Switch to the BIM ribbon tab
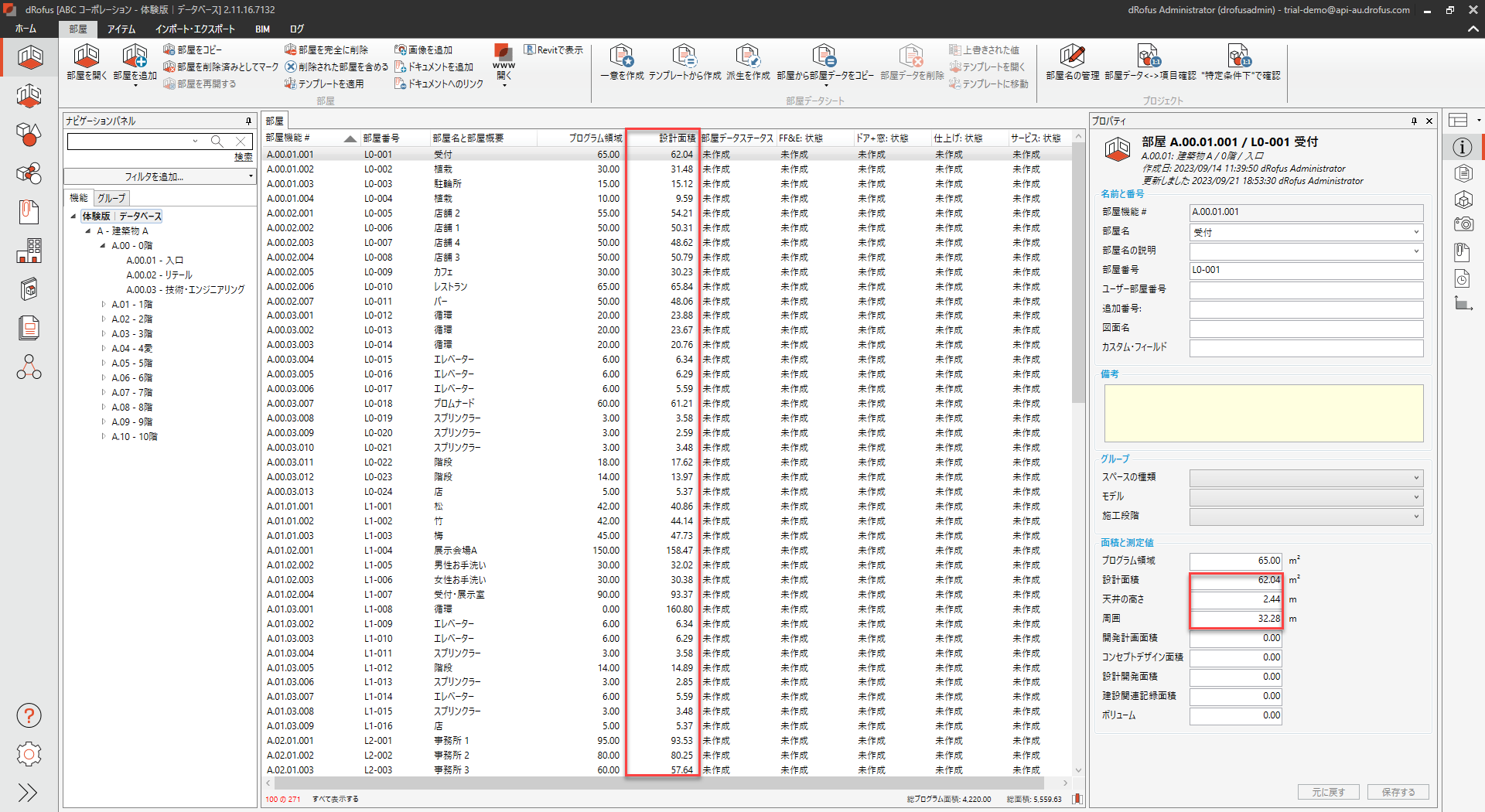 click(262, 29)
